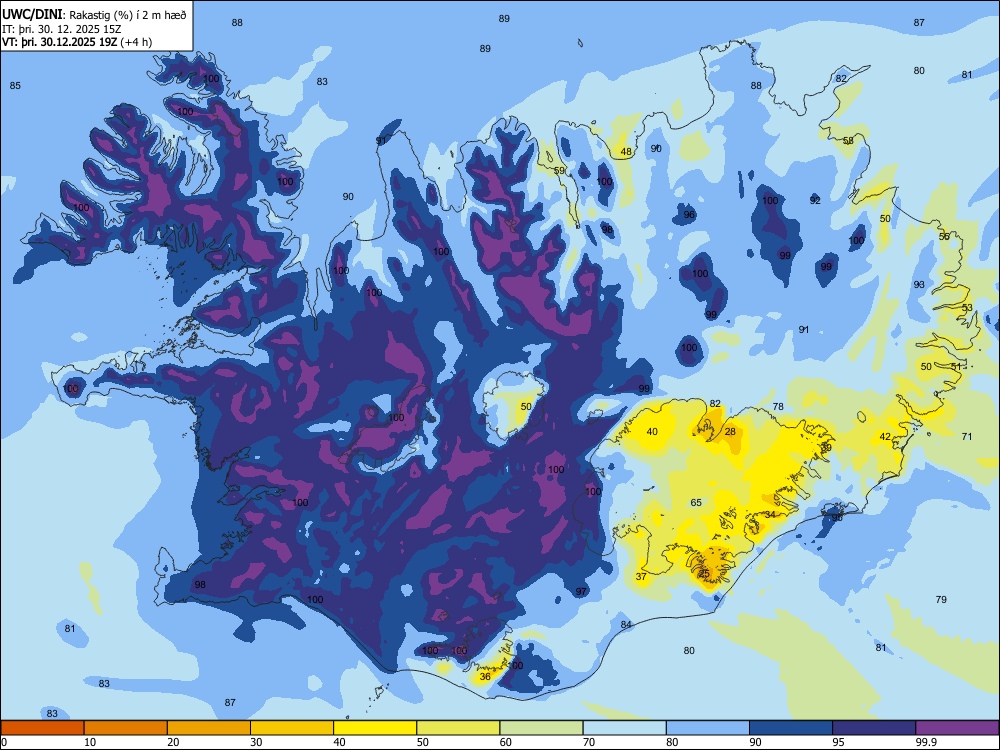This screenshot has height=750, width=1000.
Task: Click the humidity value '71' on the map
Action: (x=967, y=436)
